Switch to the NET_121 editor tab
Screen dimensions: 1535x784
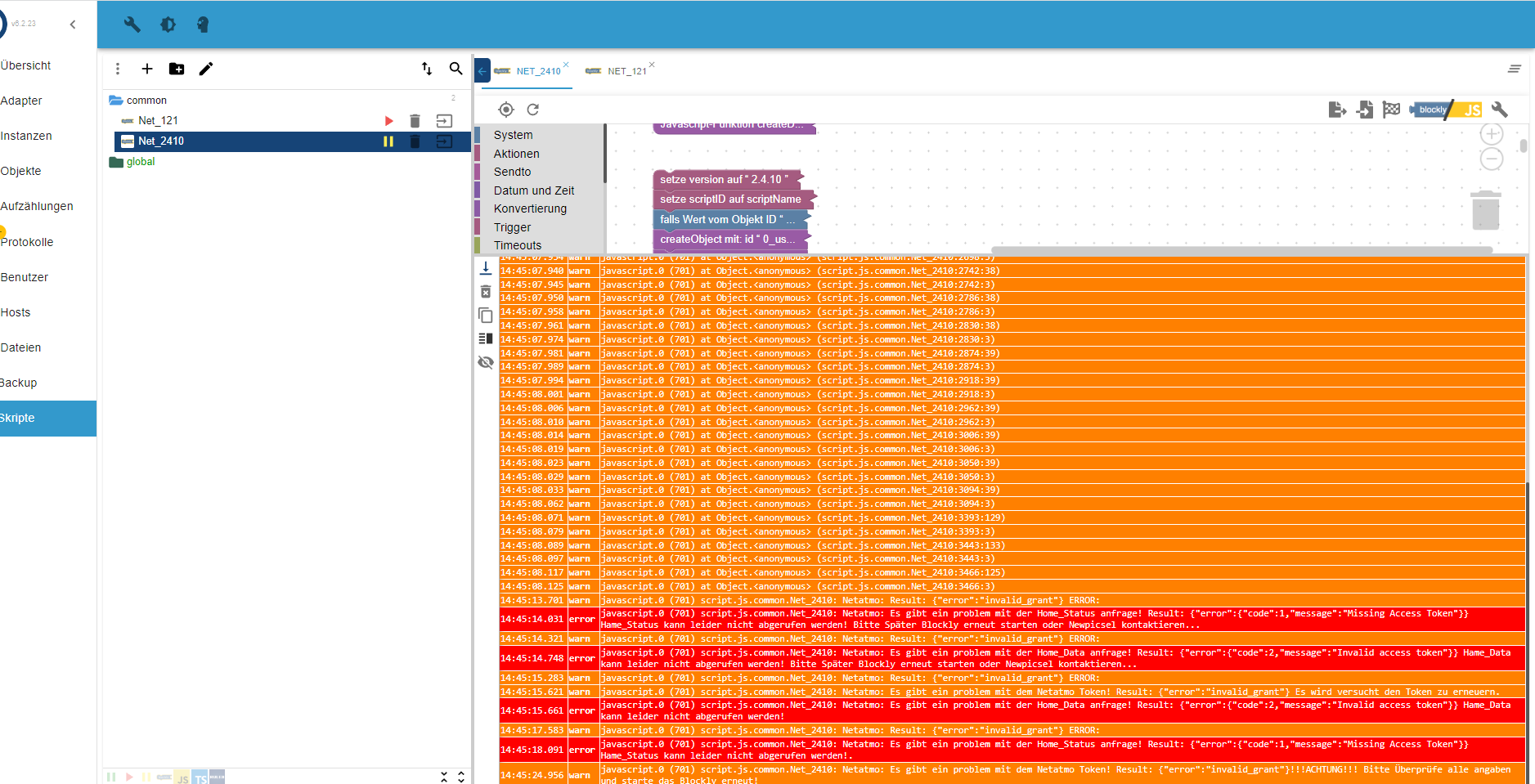tap(626, 71)
